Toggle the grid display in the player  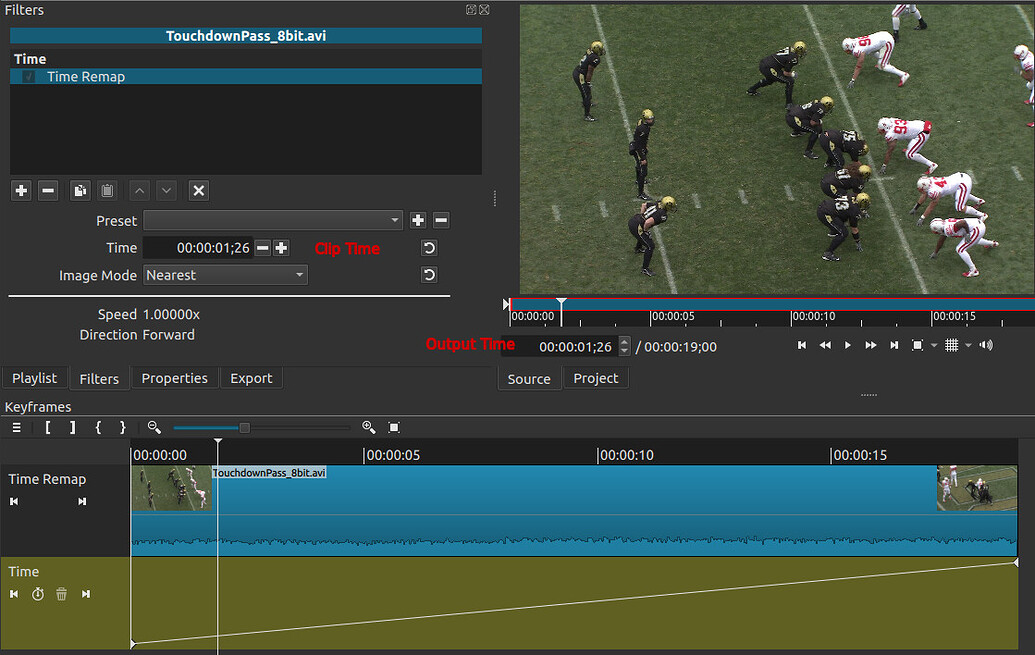point(954,345)
